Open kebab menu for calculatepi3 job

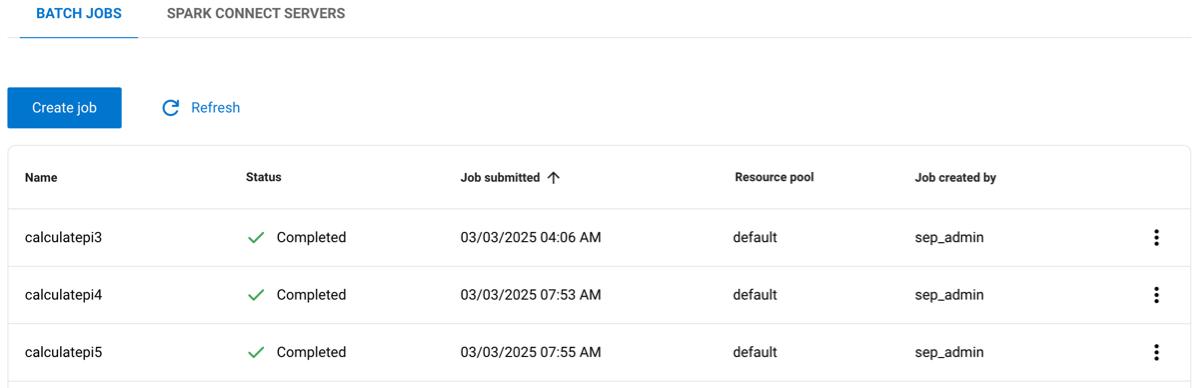[x=1156, y=238]
